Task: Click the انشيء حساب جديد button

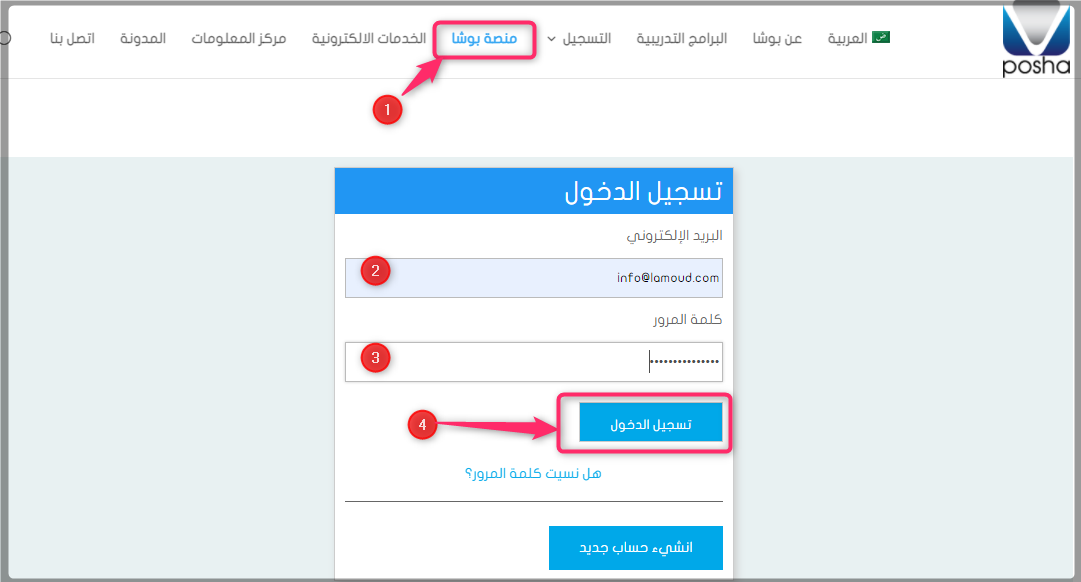Action: click(636, 548)
